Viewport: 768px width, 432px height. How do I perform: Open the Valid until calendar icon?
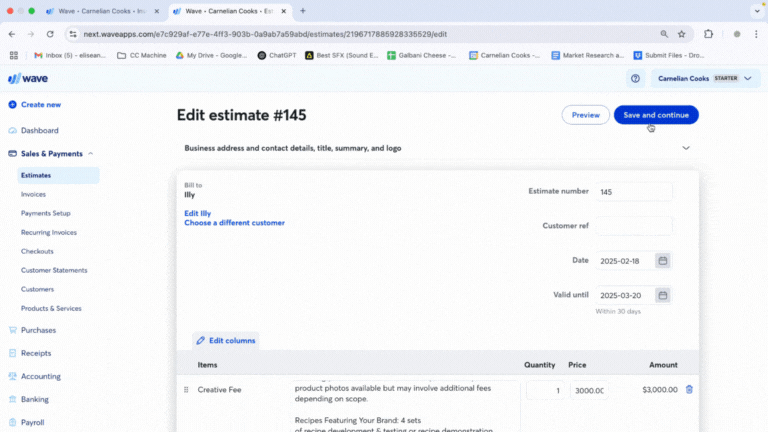(662, 296)
